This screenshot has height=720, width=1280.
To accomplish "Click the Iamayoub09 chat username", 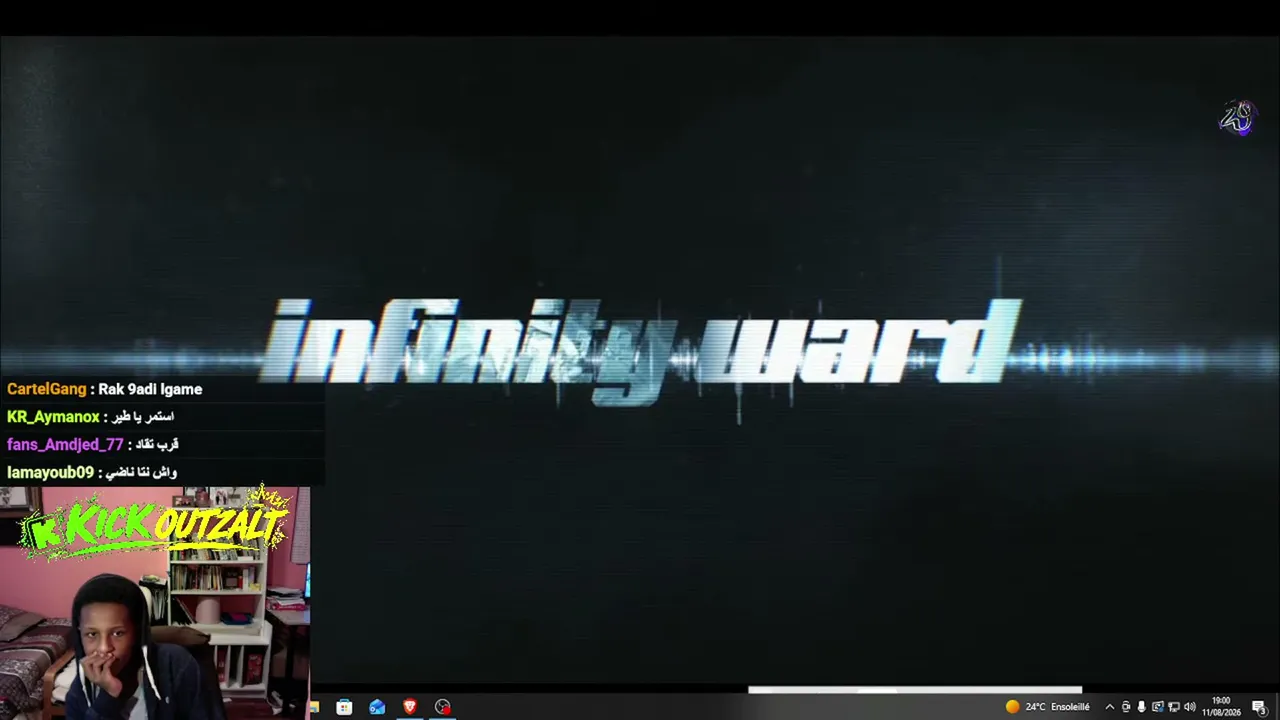I will click(x=50, y=472).
